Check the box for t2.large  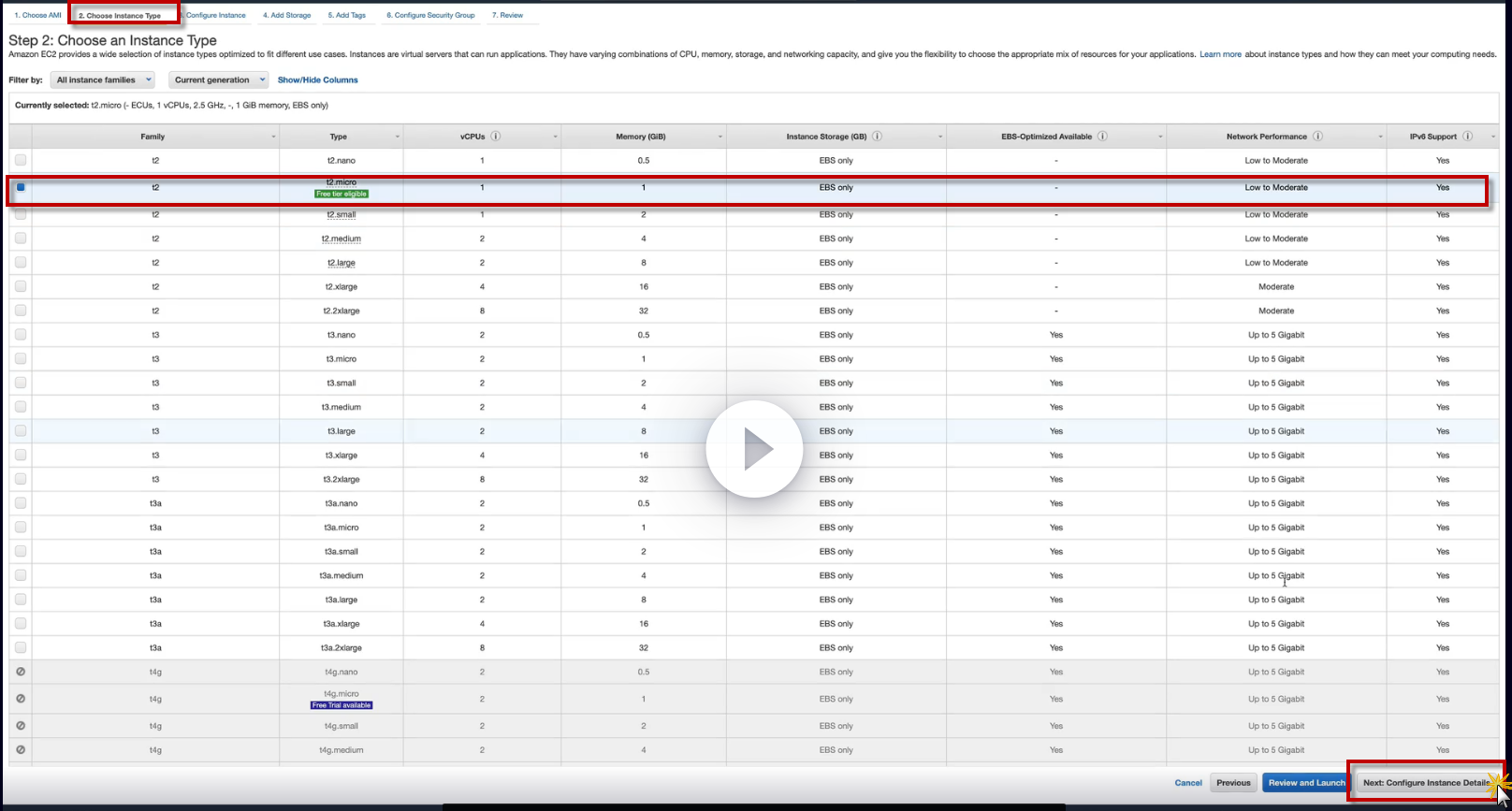pyautogui.click(x=21, y=263)
